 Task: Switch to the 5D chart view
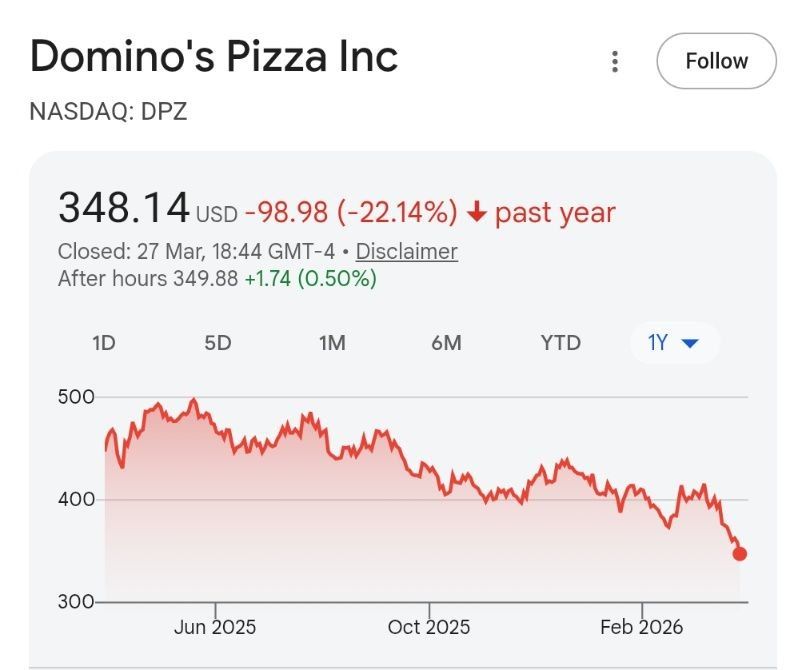pyautogui.click(x=217, y=343)
